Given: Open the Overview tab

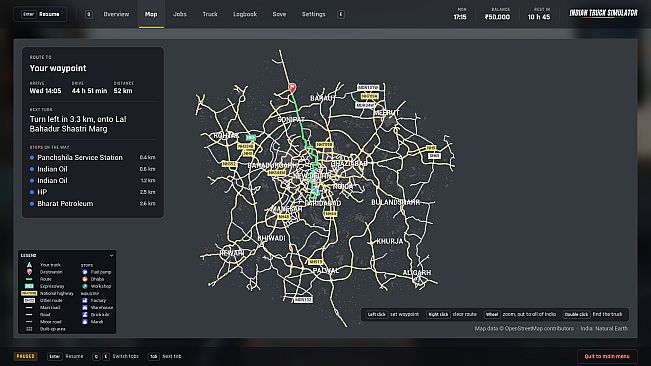Looking at the screenshot, I should (116, 14).
